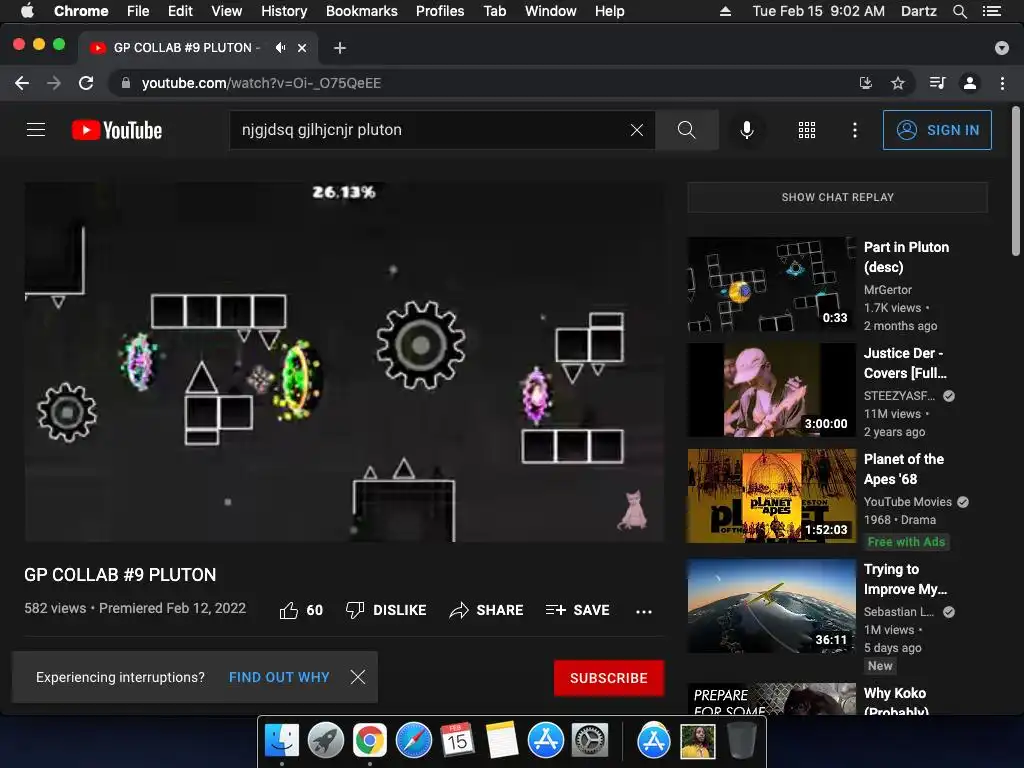Open the History menu
1024x768 pixels.
[284, 11]
